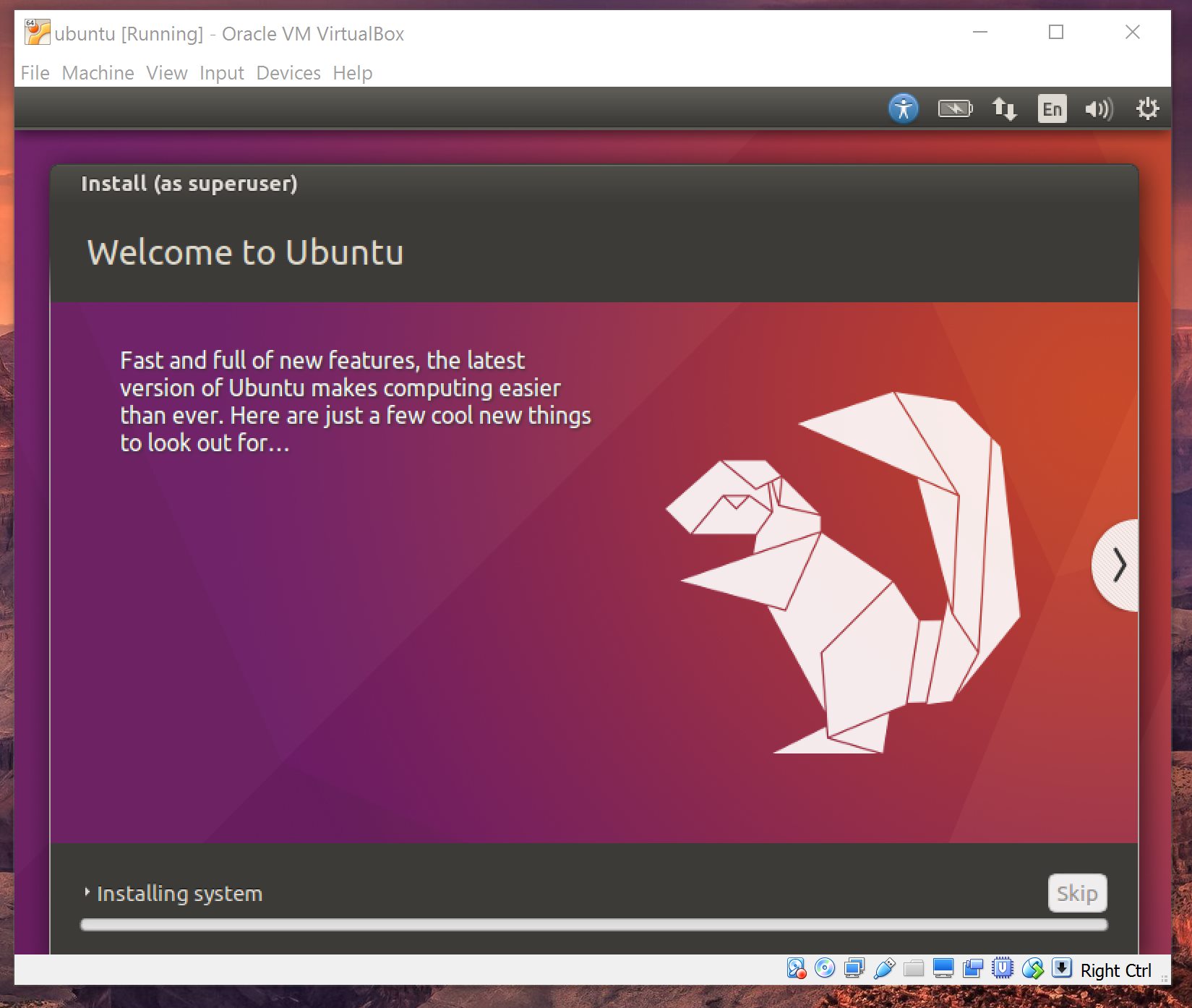Screen dimensions: 1192x1008
Task: Open the sound volume indicator
Action: point(1099,109)
